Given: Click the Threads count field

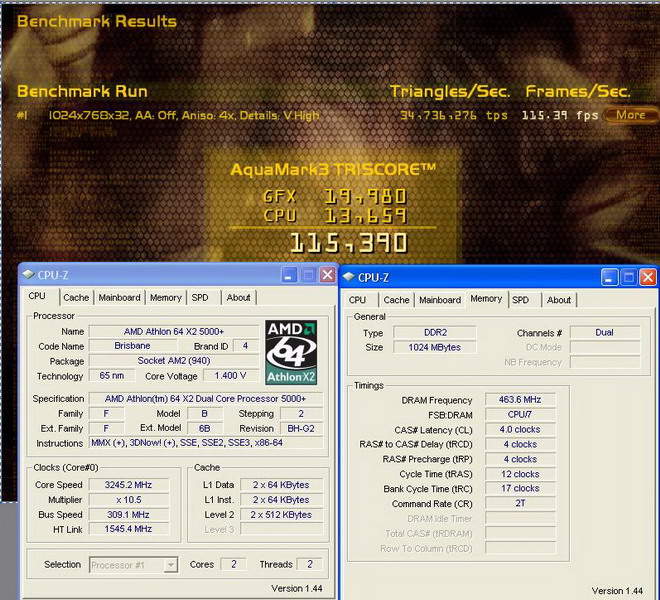Looking at the screenshot, I should (x=310, y=564).
